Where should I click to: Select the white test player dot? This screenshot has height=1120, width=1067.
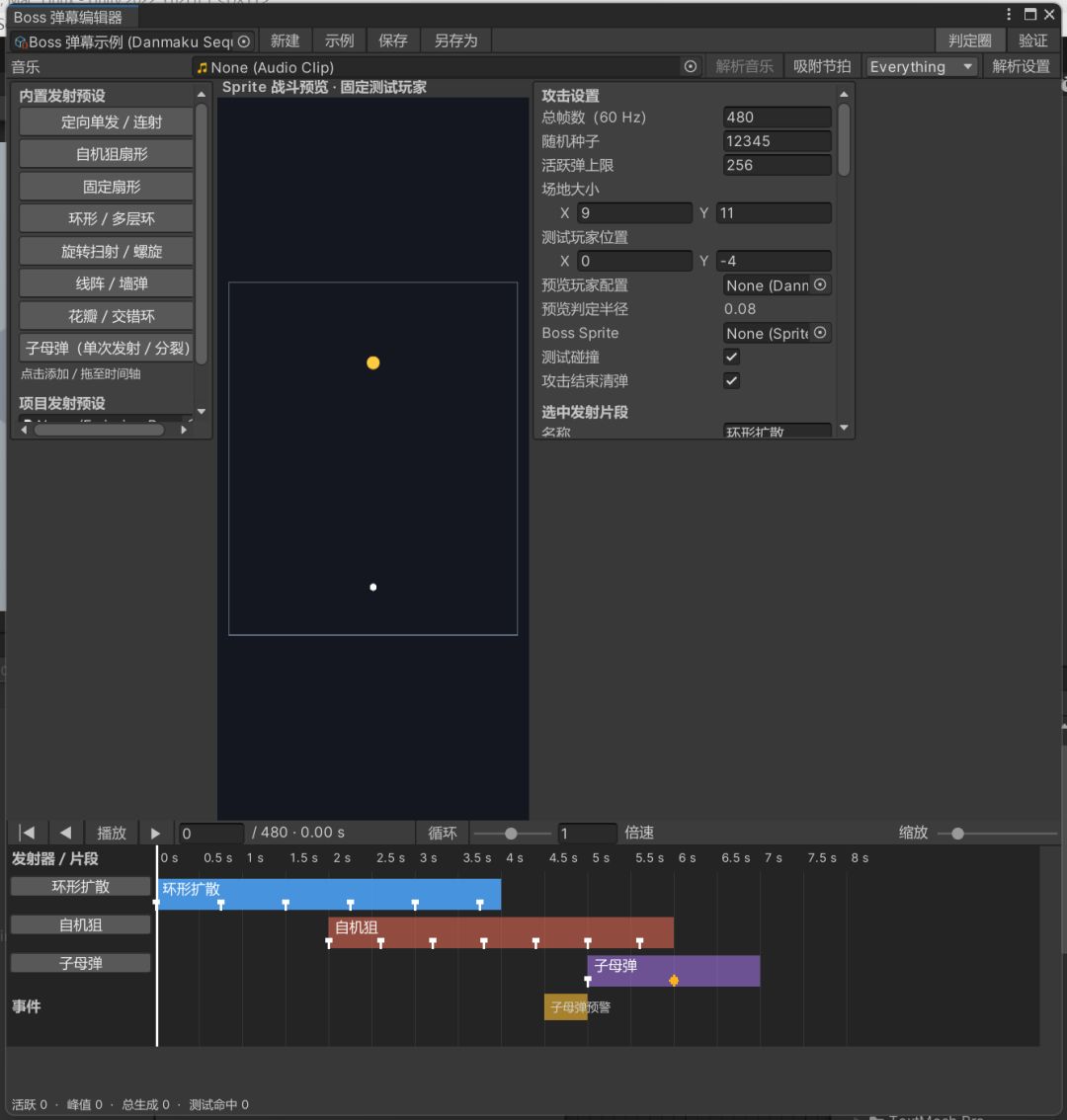[x=373, y=587]
